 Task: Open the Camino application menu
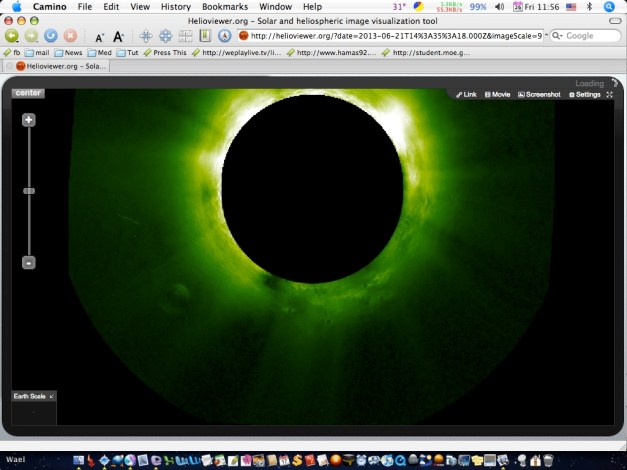point(50,7)
